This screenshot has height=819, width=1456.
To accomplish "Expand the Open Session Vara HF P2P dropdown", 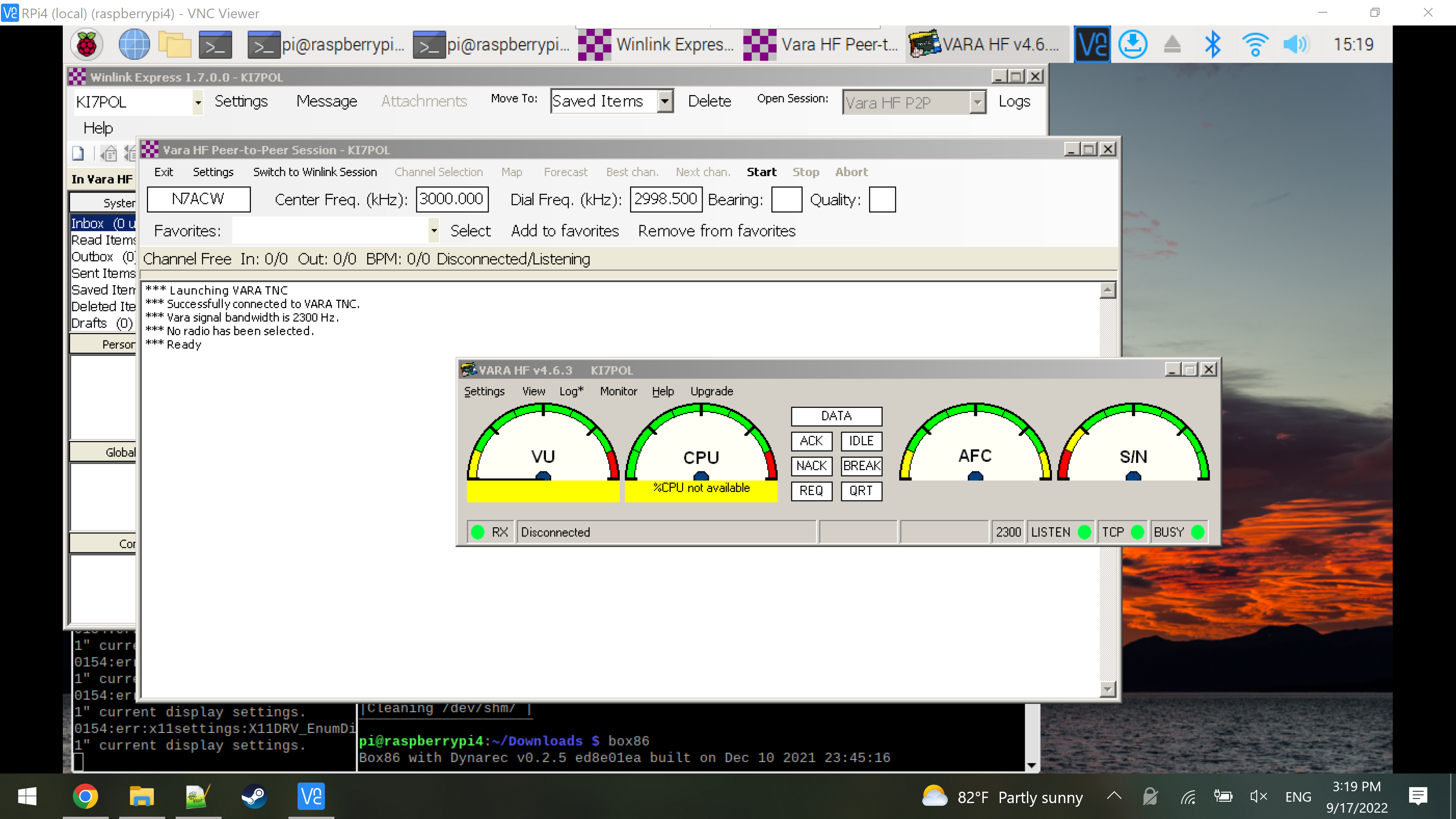I will [977, 102].
